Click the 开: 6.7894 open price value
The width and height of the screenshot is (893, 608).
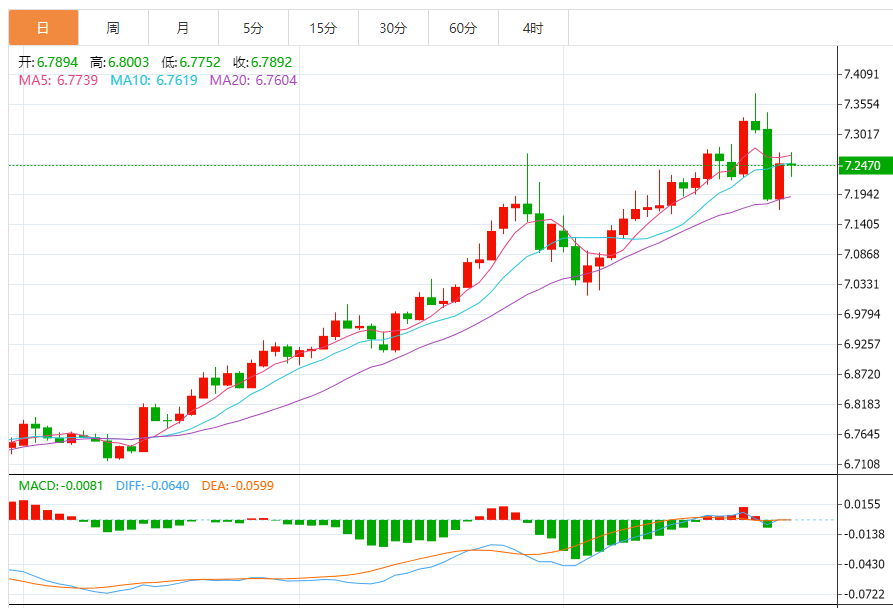[x=48, y=62]
